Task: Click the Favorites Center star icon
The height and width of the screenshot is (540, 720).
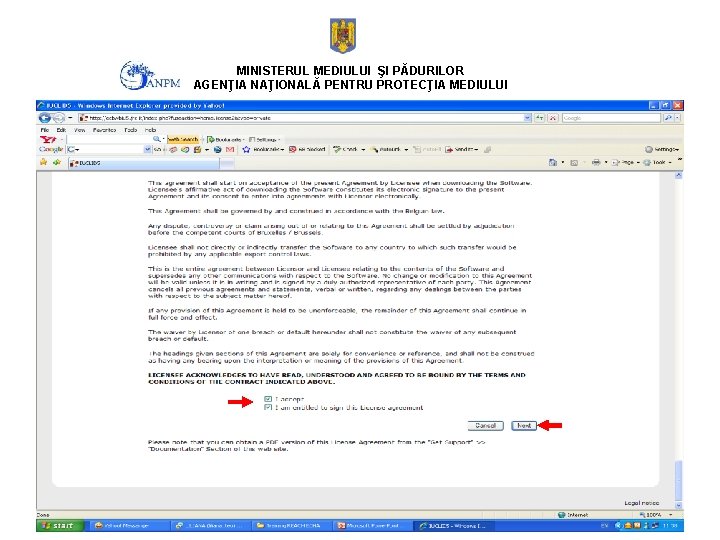Action: coord(44,162)
